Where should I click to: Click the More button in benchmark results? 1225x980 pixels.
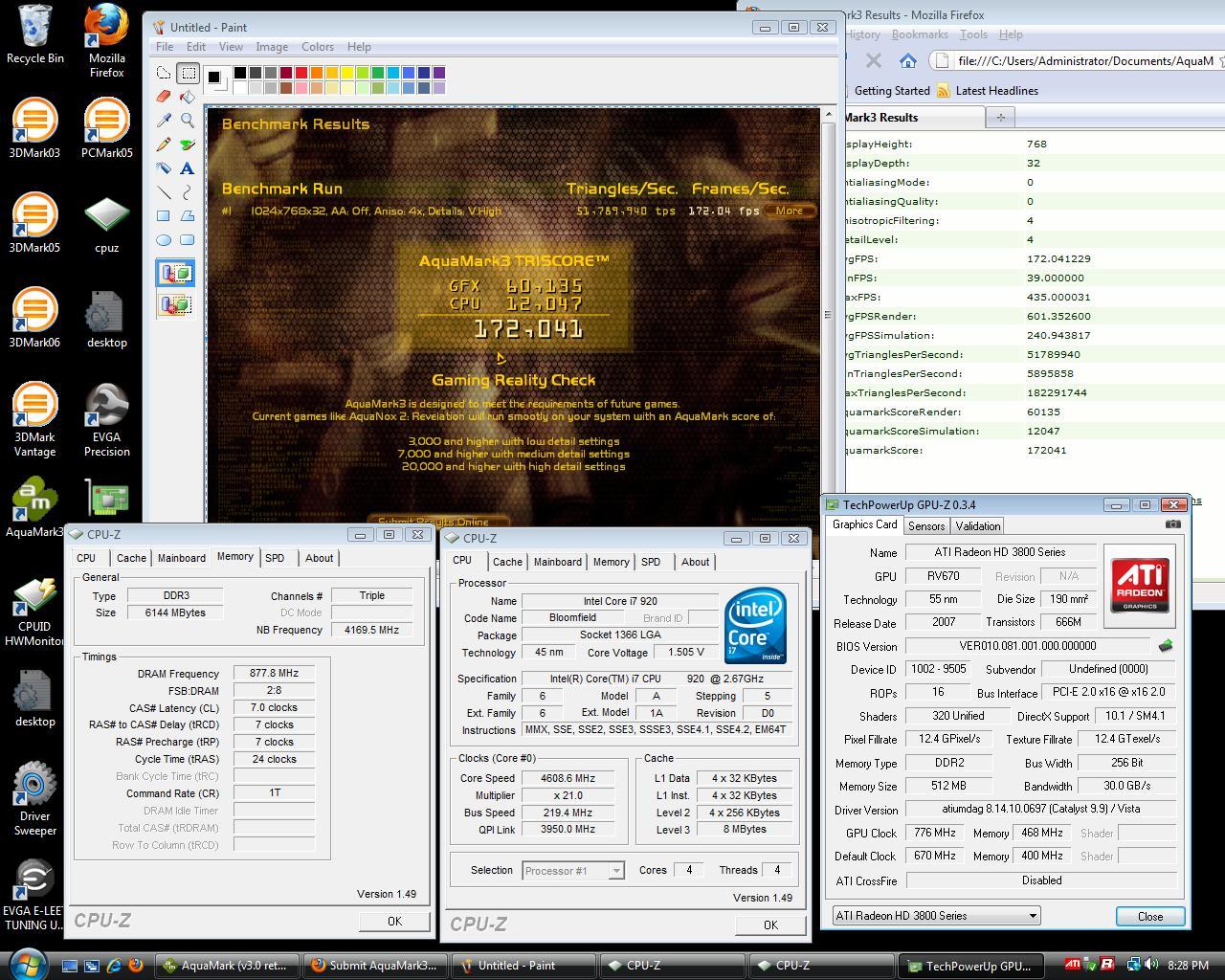coord(790,211)
